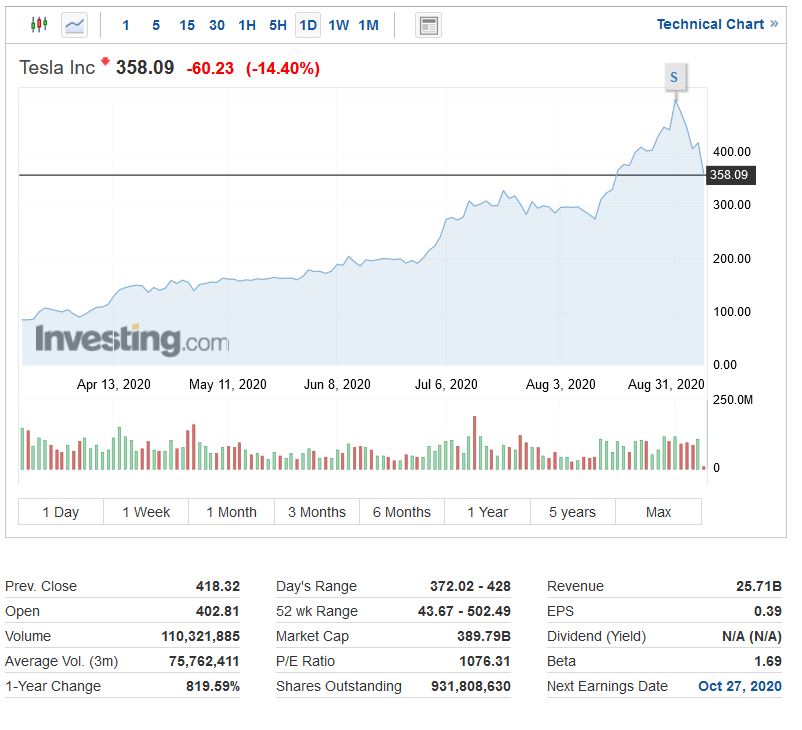Select the 3 Months range
The width and height of the screenshot is (802, 730).
317,512
